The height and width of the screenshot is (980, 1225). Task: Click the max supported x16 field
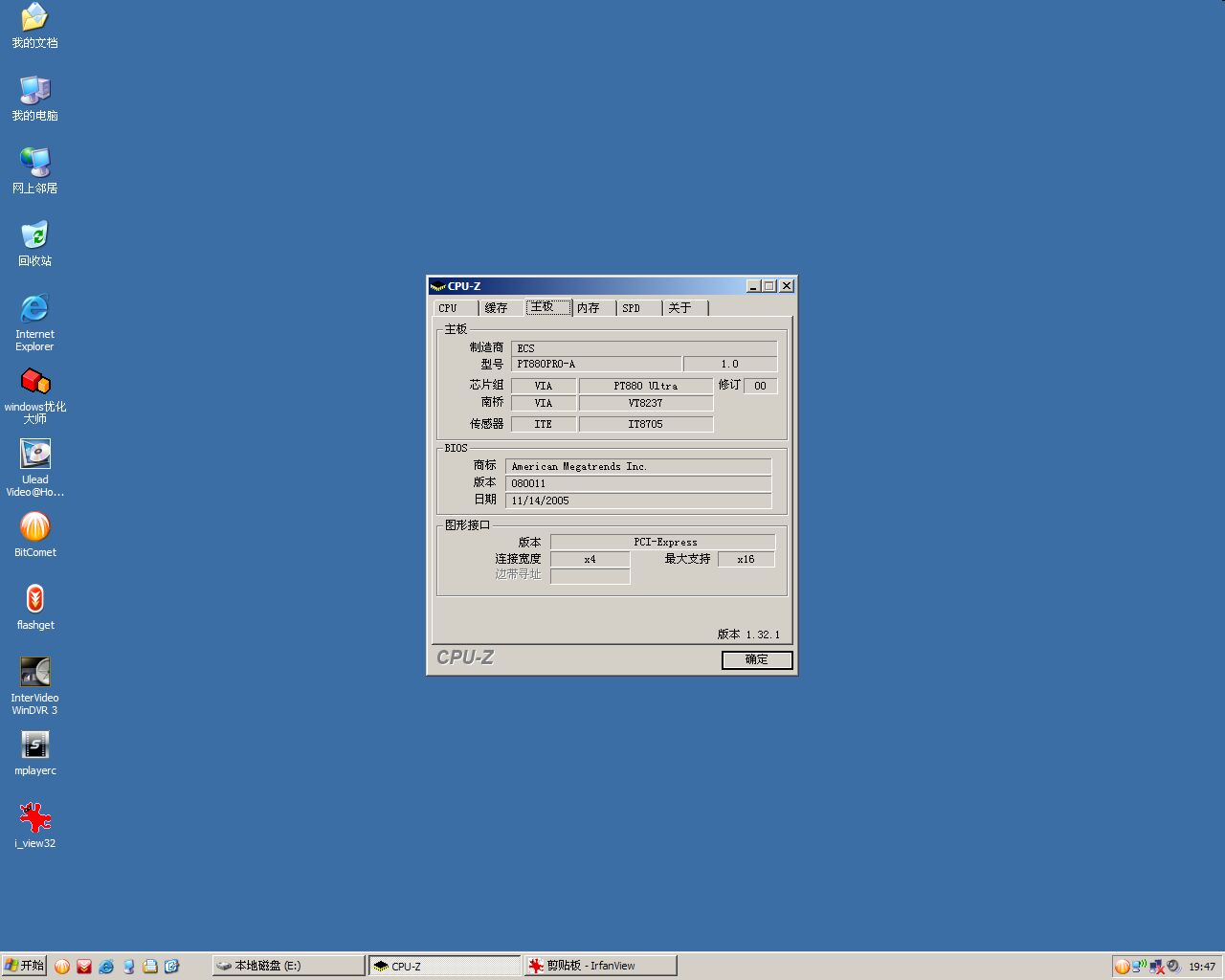(x=746, y=559)
